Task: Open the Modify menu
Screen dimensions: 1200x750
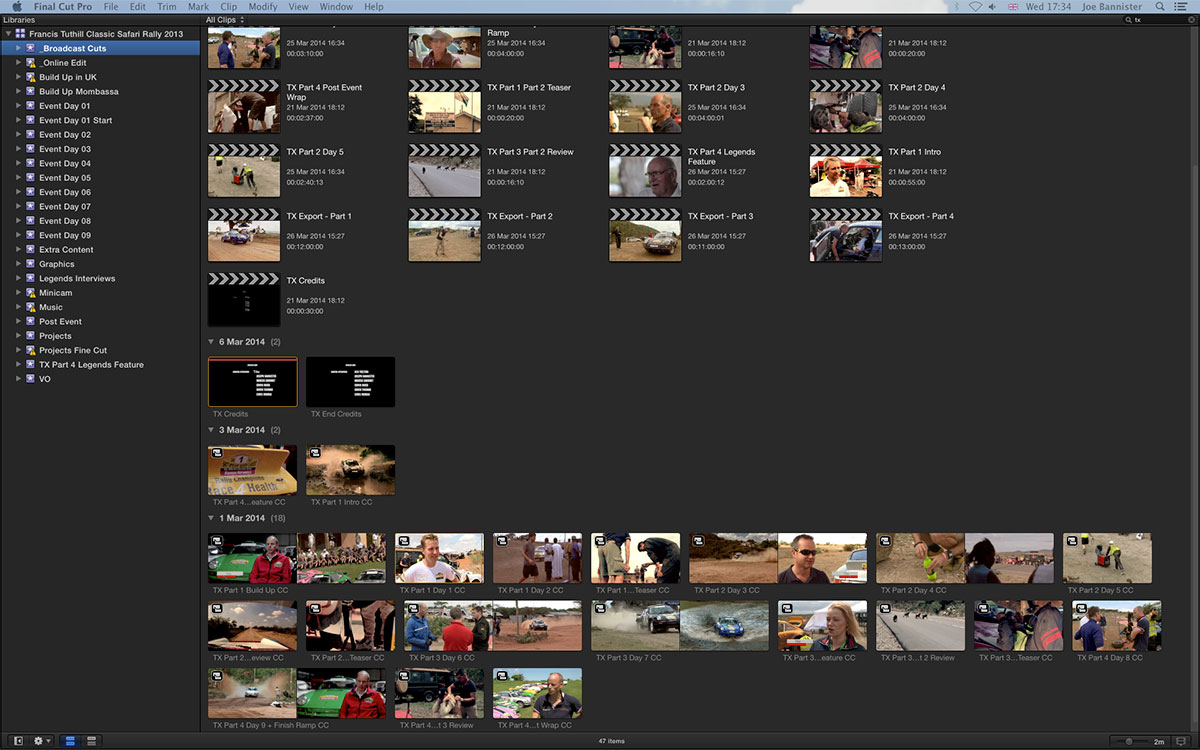Action: coord(263,6)
